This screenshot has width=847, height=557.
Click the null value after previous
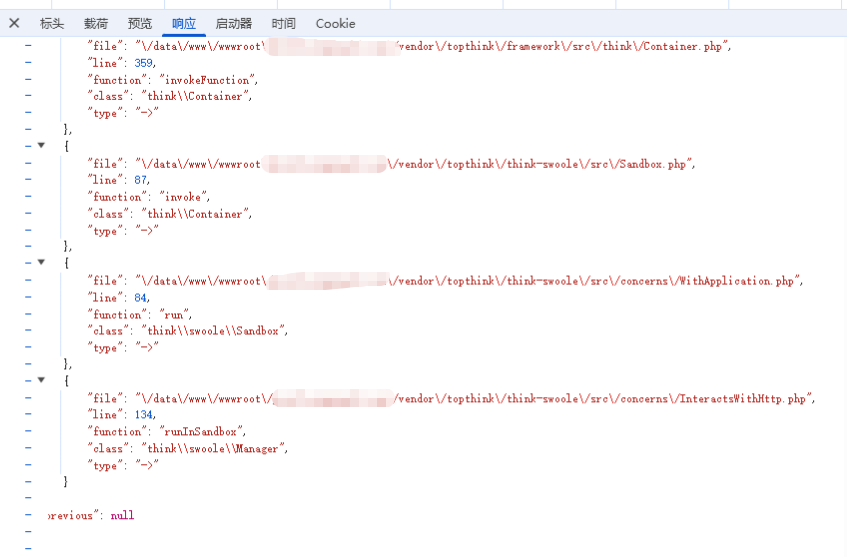click(122, 515)
